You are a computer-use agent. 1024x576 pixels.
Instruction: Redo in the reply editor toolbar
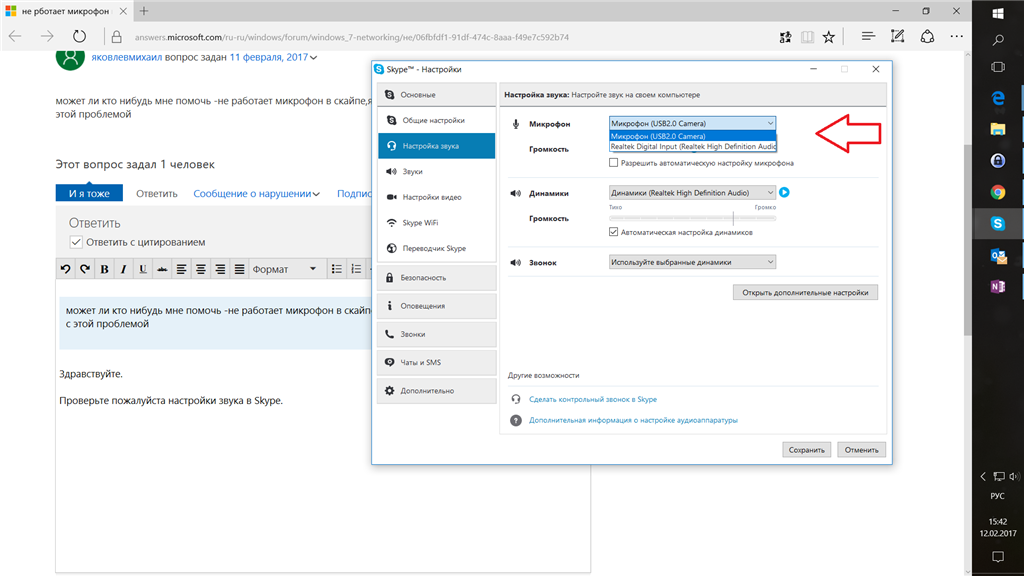85,269
